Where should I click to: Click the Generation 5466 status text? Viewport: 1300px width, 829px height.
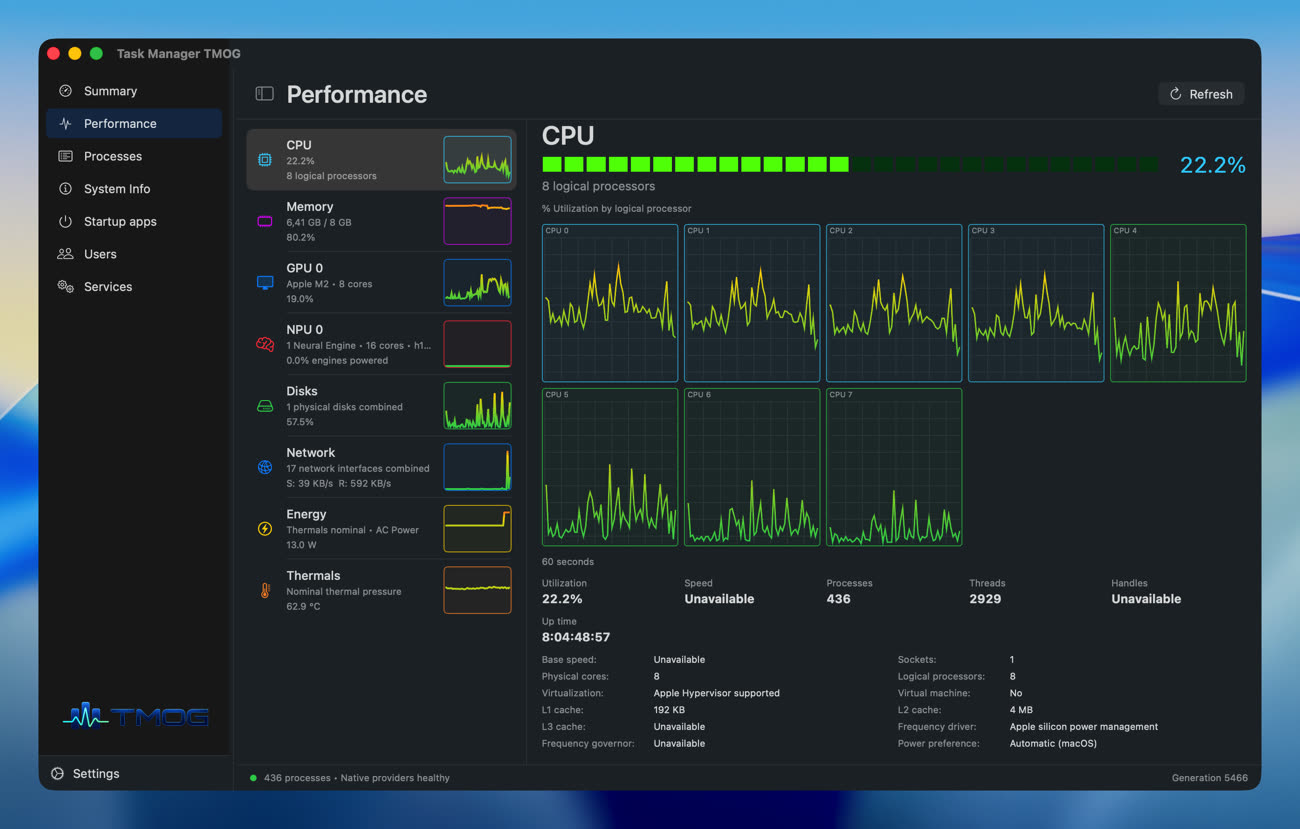(x=1210, y=778)
